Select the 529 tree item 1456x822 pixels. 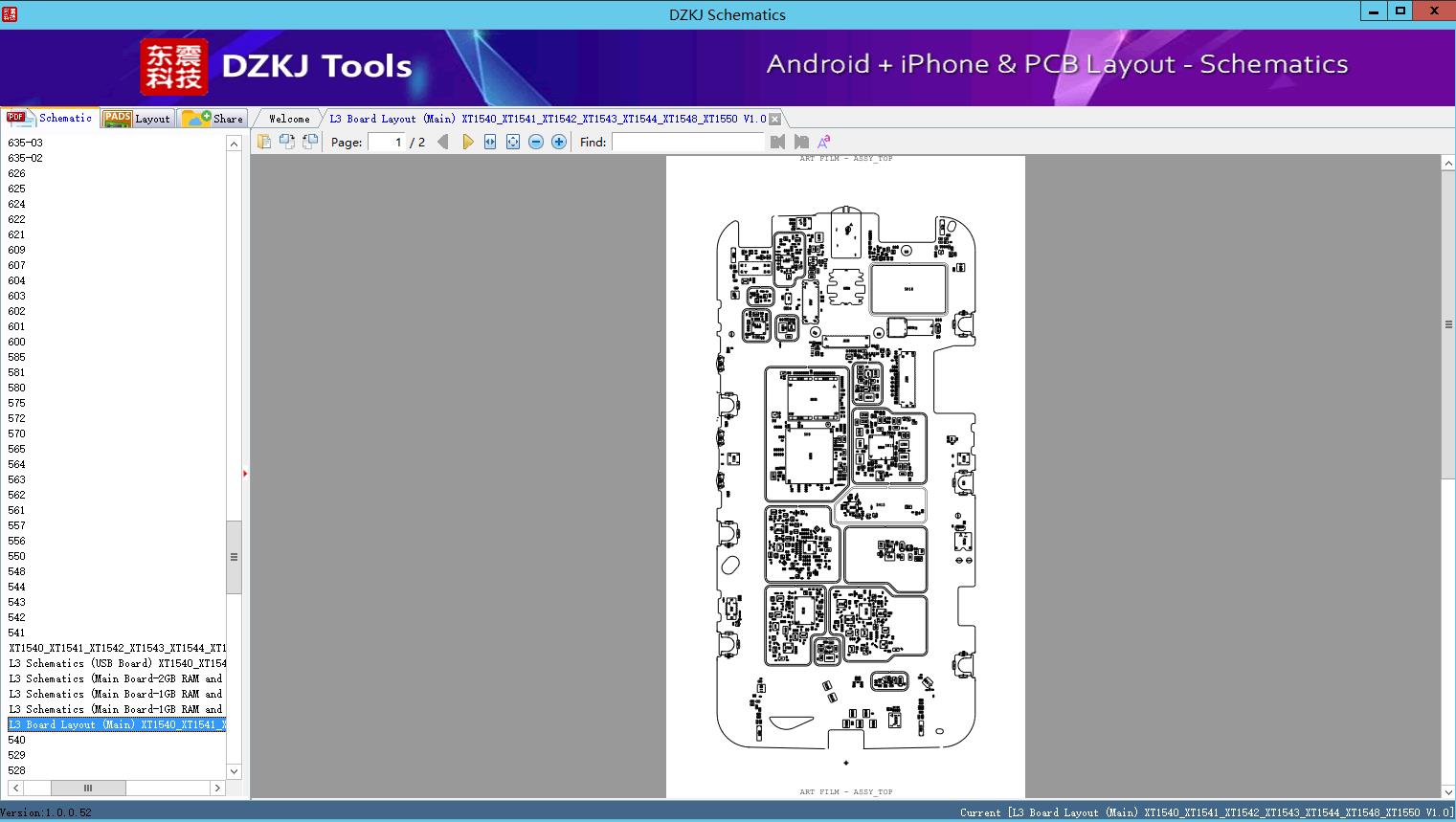click(17, 755)
